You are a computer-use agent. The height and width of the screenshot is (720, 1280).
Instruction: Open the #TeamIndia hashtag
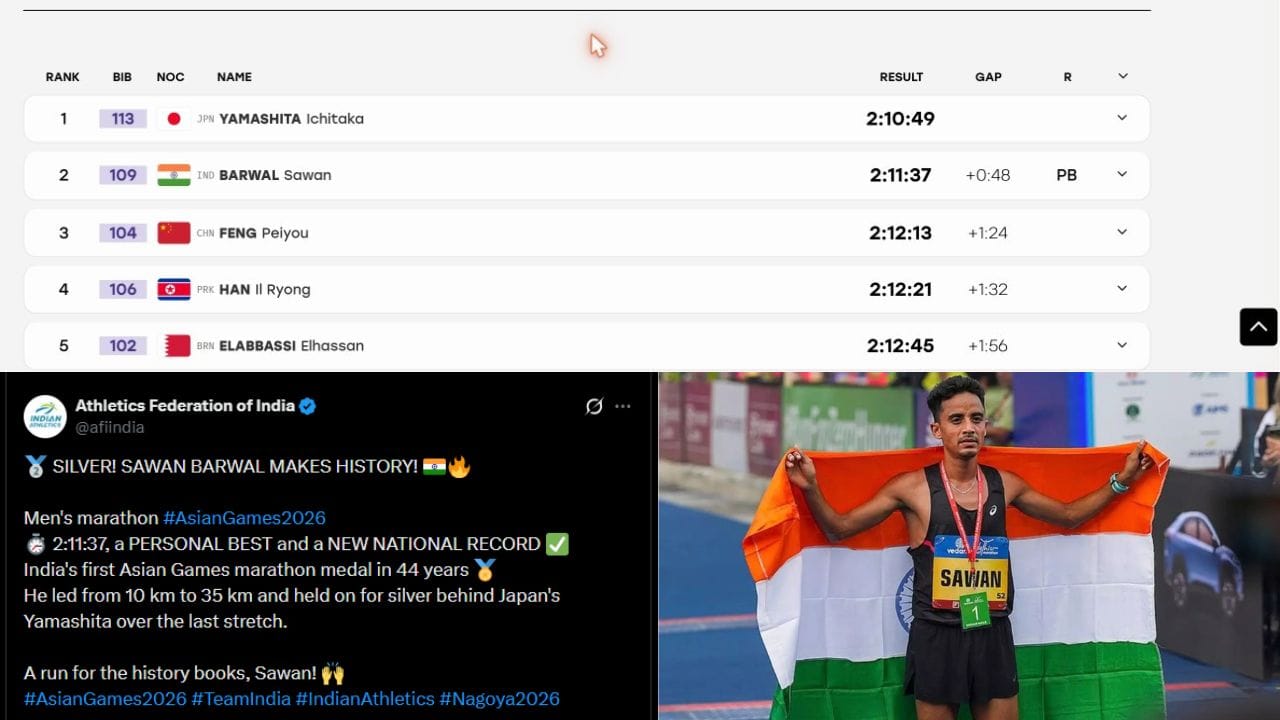pyautogui.click(x=241, y=699)
